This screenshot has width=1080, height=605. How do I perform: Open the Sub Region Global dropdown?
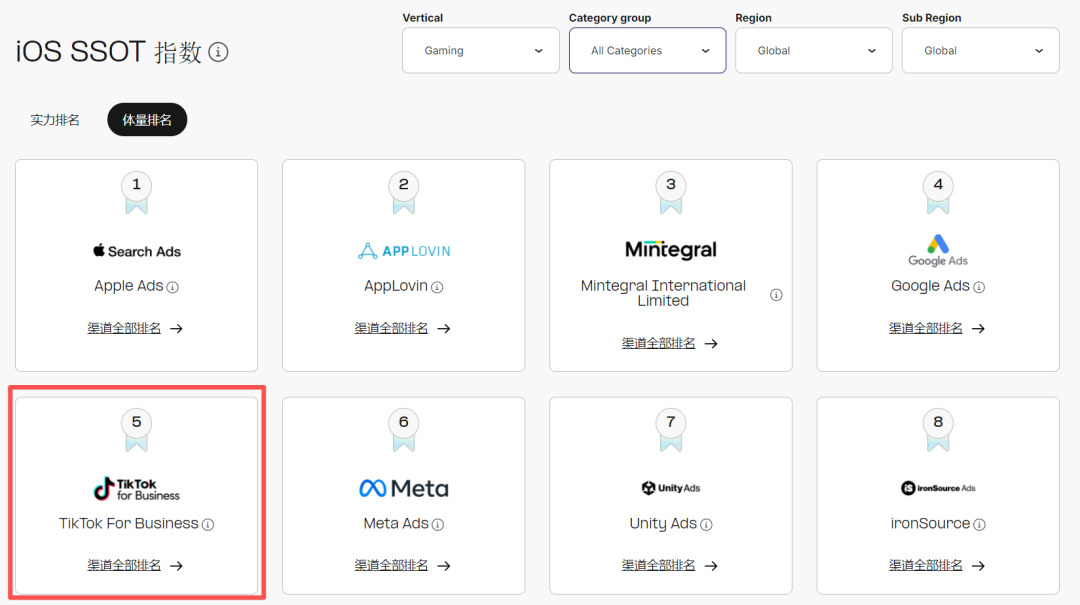(981, 50)
